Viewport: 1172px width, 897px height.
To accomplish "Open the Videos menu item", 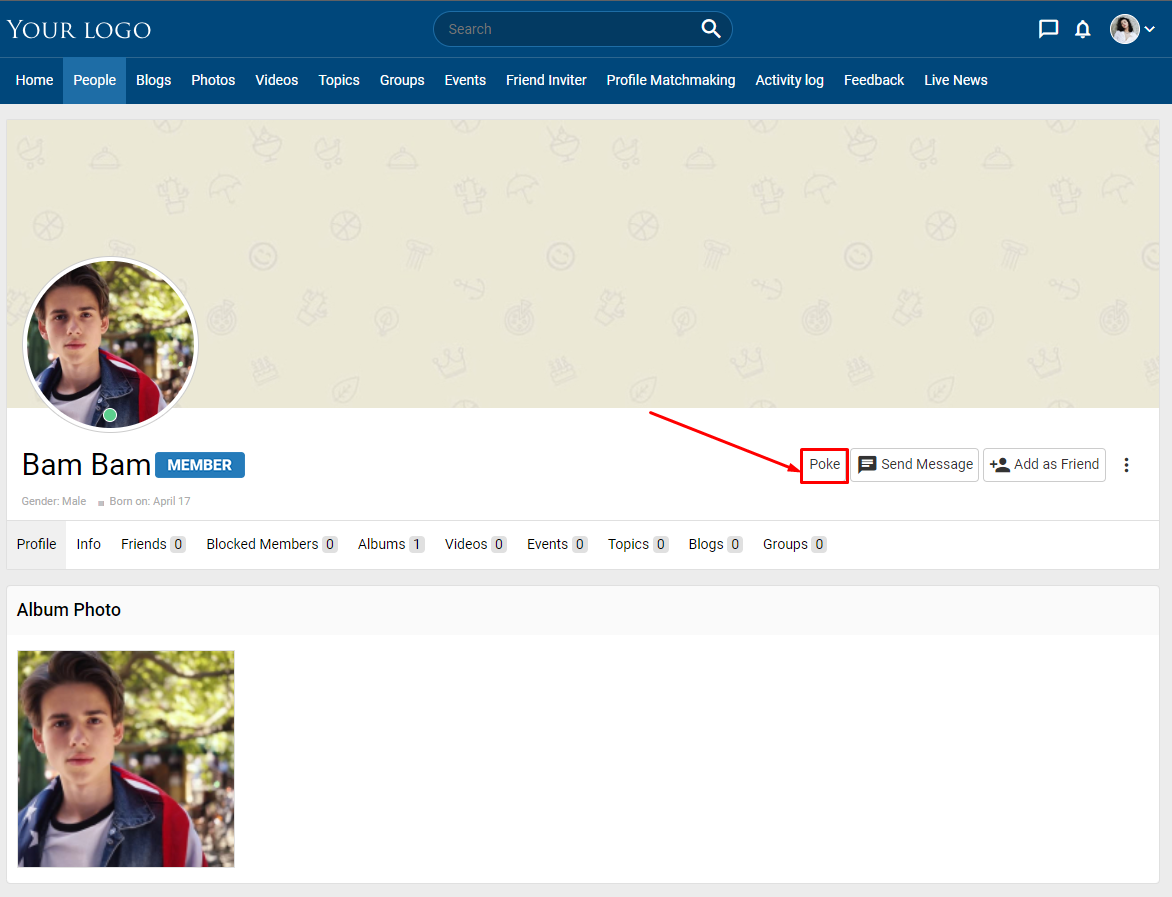I will click(x=277, y=80).
